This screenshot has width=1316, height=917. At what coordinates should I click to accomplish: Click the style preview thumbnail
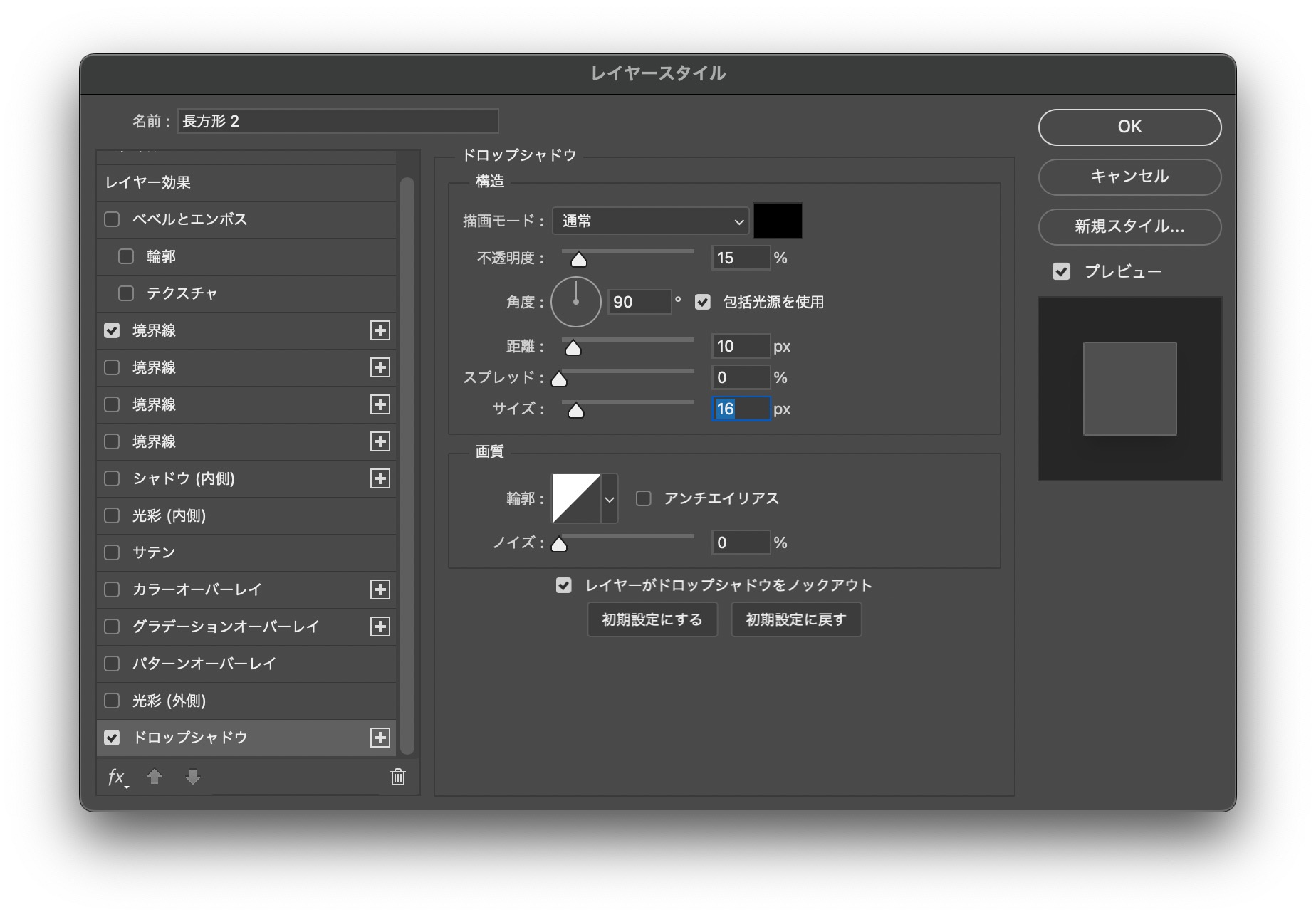(1129, 389)
